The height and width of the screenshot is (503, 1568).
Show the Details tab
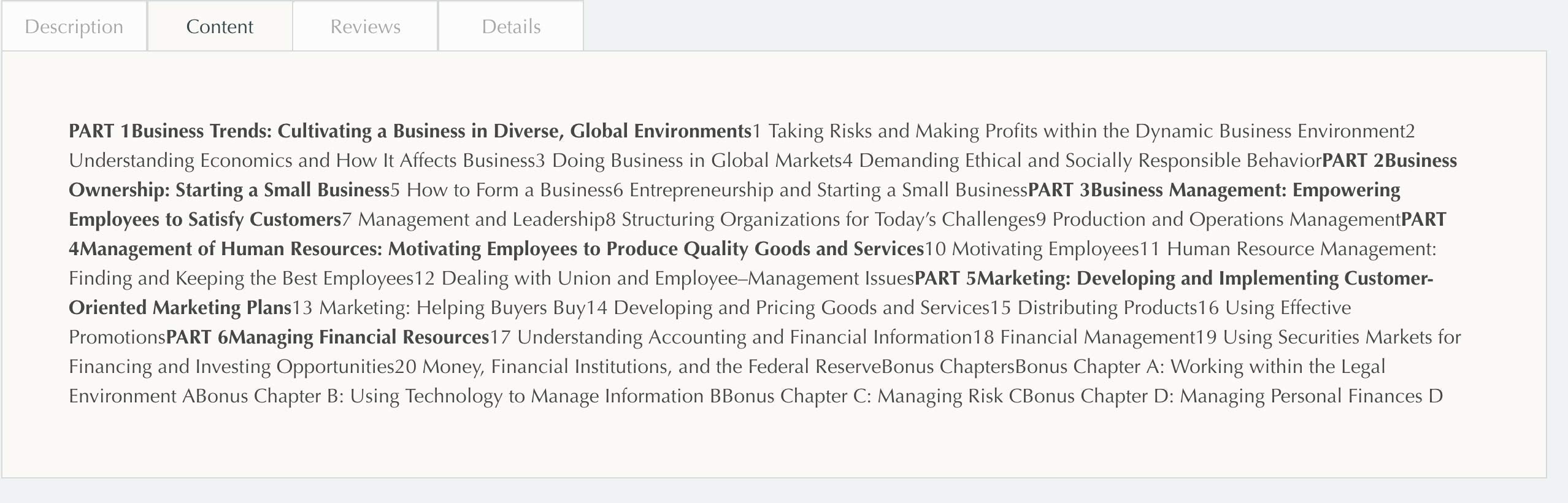tap(511, 26)
